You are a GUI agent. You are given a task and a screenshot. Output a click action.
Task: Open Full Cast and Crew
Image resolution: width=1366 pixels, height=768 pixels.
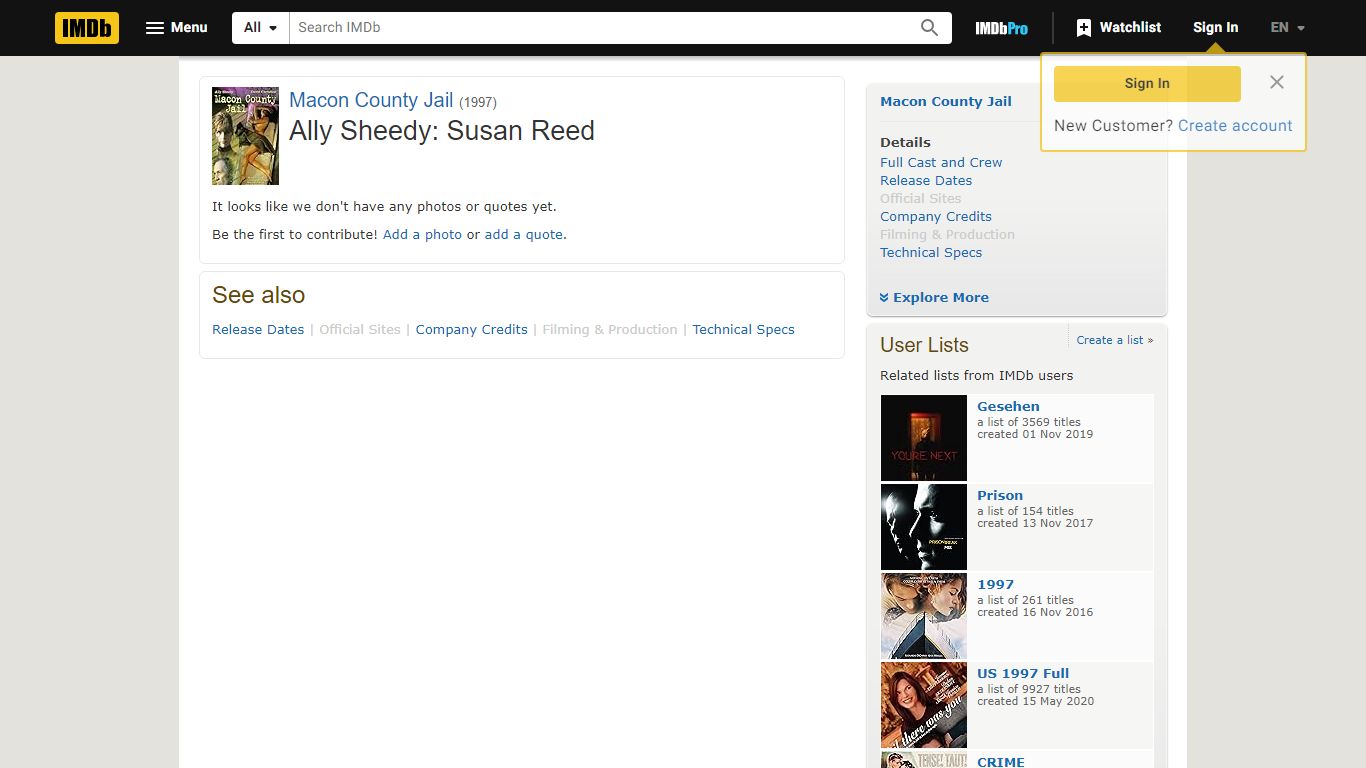click(941, 163)
